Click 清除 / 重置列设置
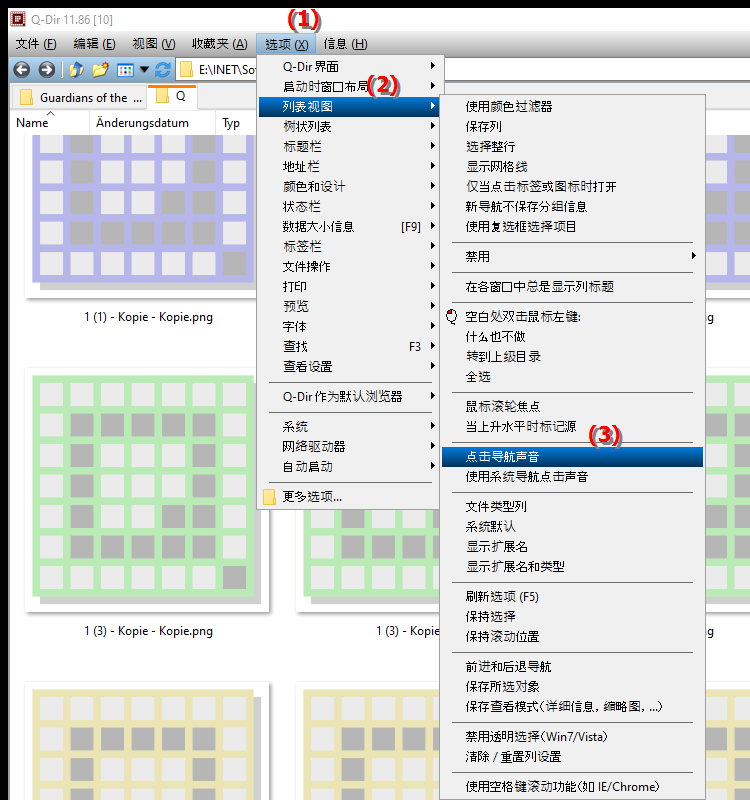 click(572, 757)
